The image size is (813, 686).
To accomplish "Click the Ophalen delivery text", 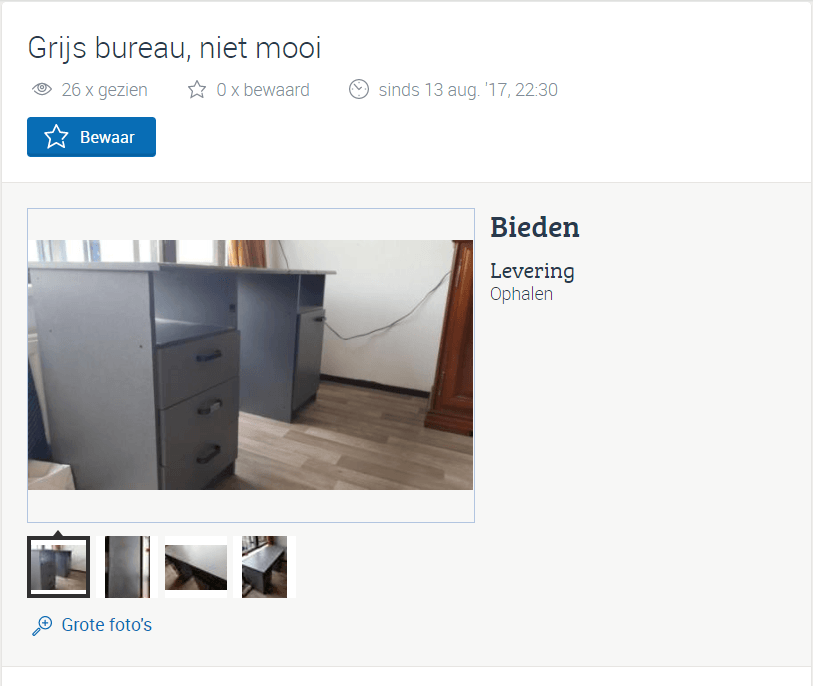I will click(522, 294).
